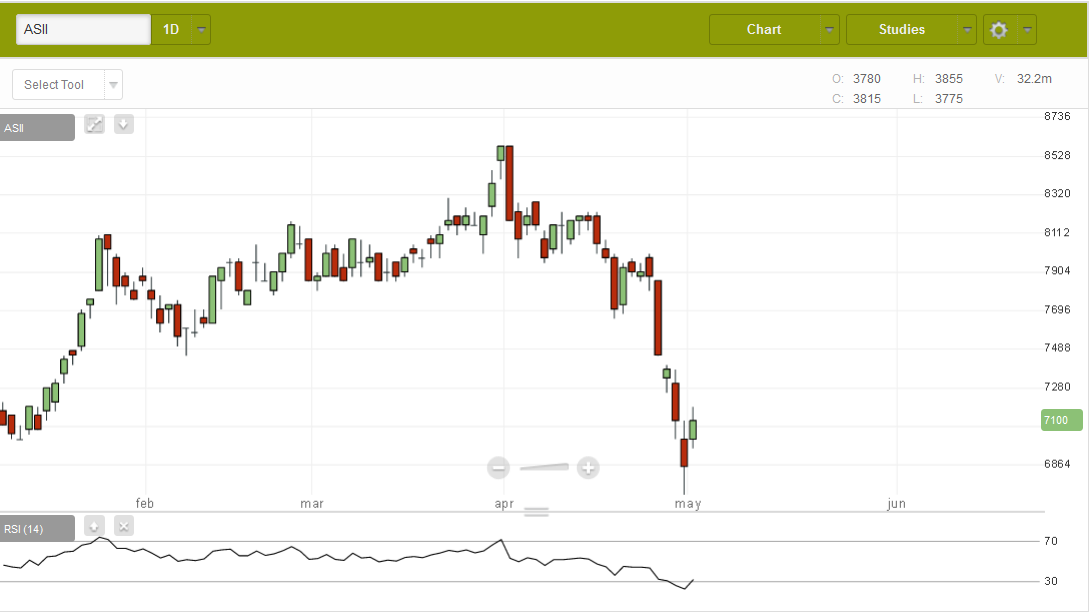Click the ASII symbol input field
This screenshot has width=1091, height=615.
click(83, 30)
